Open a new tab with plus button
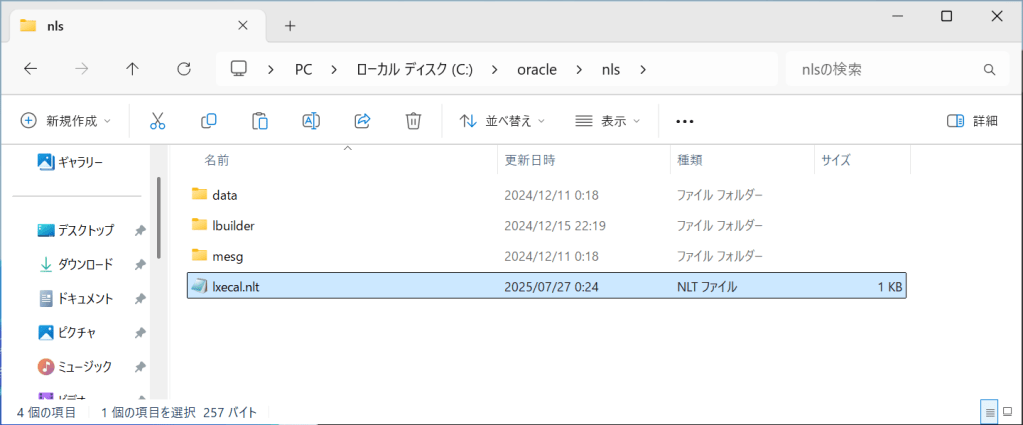Viewport: 1023px width, 425px height. click(x=290, y=25)
